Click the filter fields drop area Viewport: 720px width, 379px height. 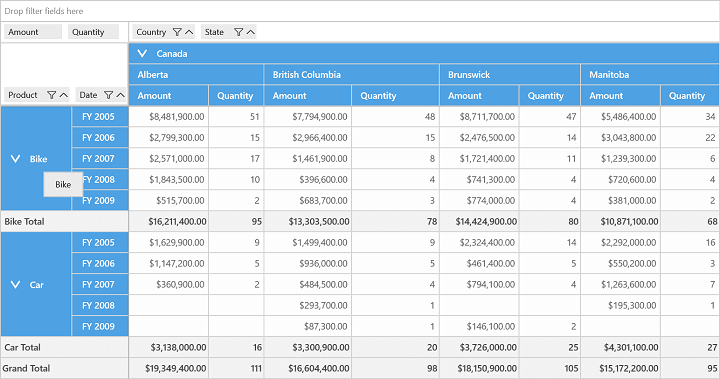point(360,11)
